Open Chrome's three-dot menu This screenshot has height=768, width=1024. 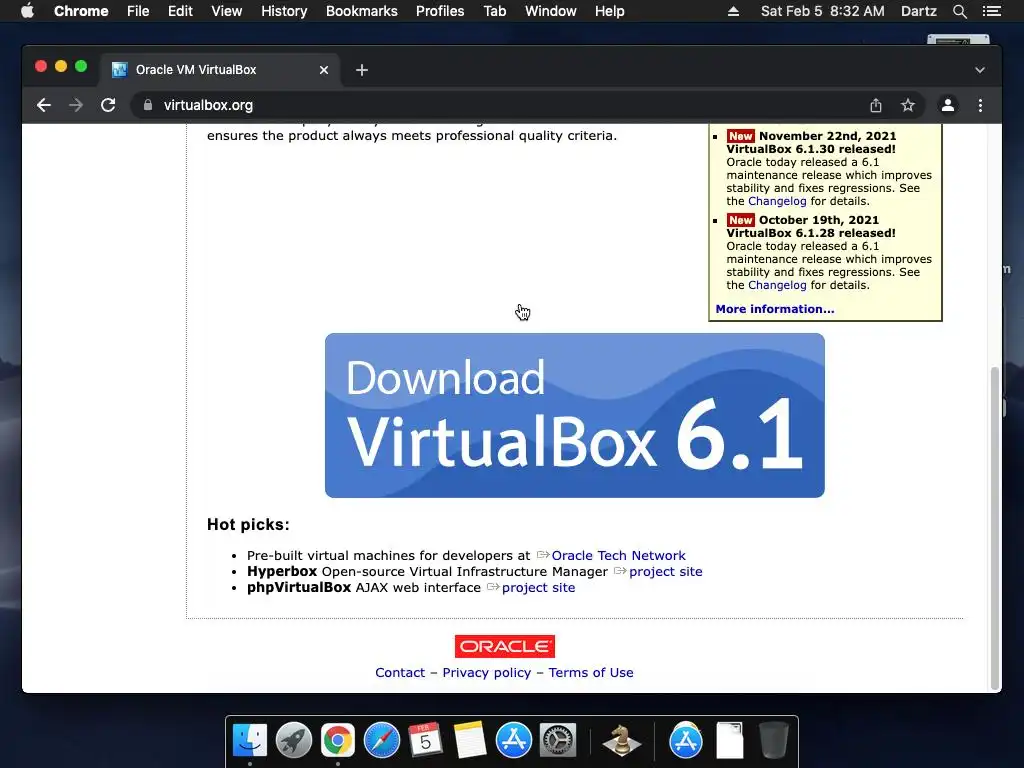(x=980, y=105)
